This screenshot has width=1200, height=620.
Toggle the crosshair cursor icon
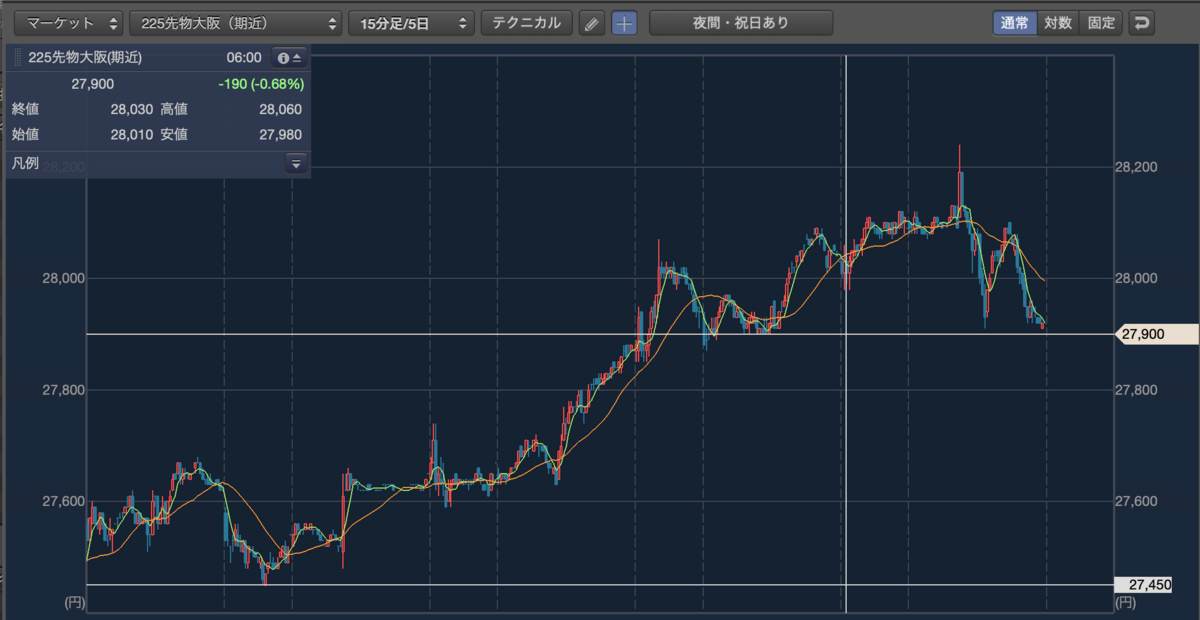tap(624, 23)
